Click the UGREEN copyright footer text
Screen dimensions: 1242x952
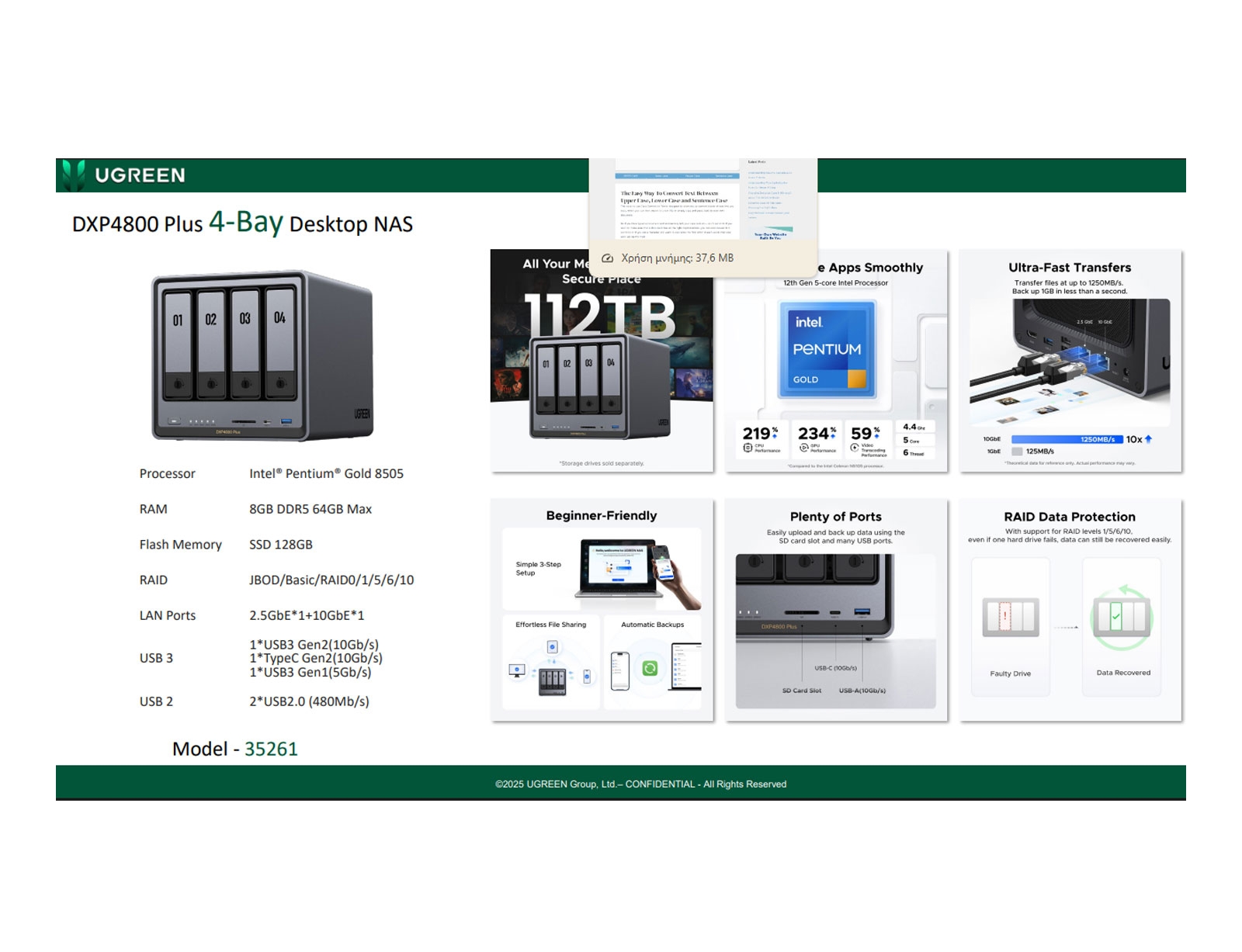[640, 784]
